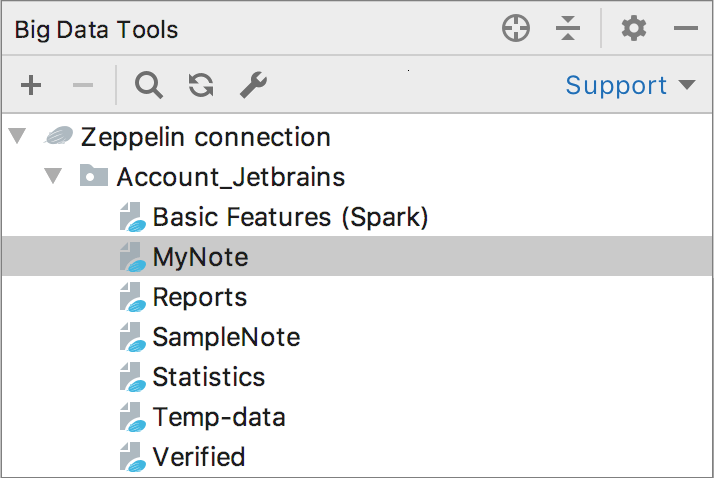
Task: Click the Account_Jetbrains folder icon
Action: coord(93,177)
